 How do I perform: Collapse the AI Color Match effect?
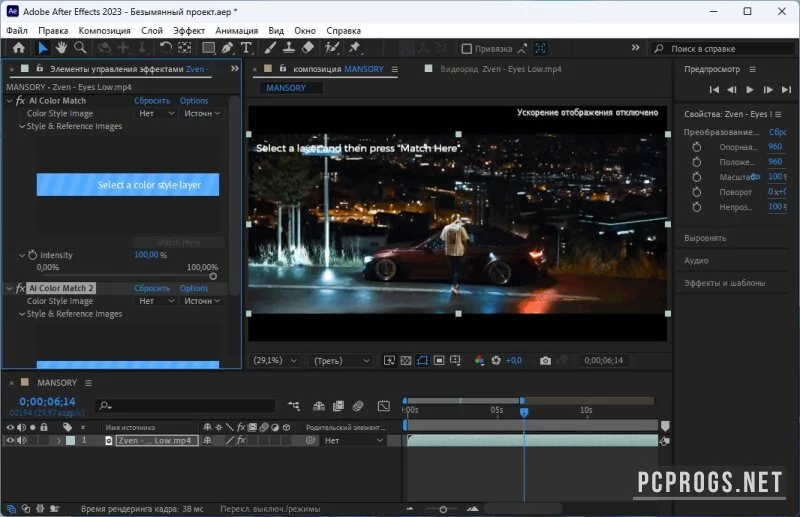[9, 101]
